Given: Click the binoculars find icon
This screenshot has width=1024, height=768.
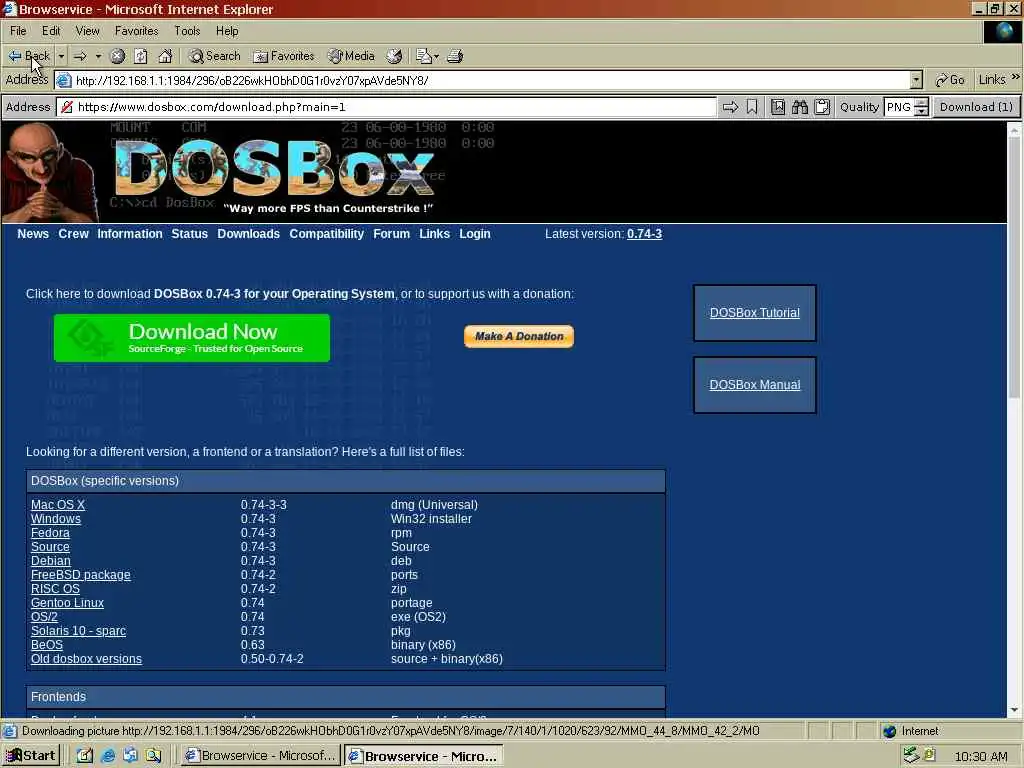Looking at the screenshot, I should (800, 107).
